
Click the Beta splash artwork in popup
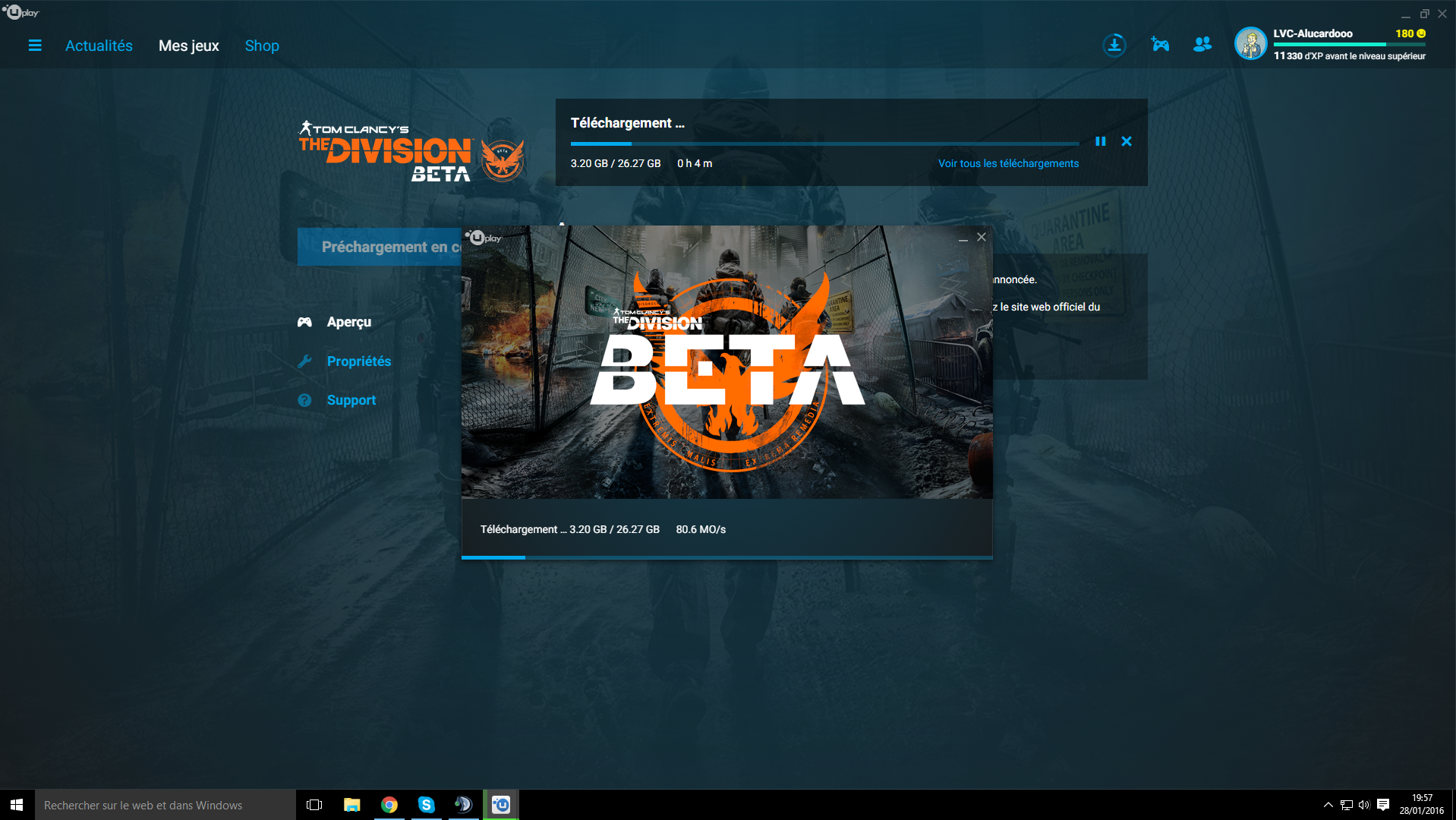[x=726, y=362]
